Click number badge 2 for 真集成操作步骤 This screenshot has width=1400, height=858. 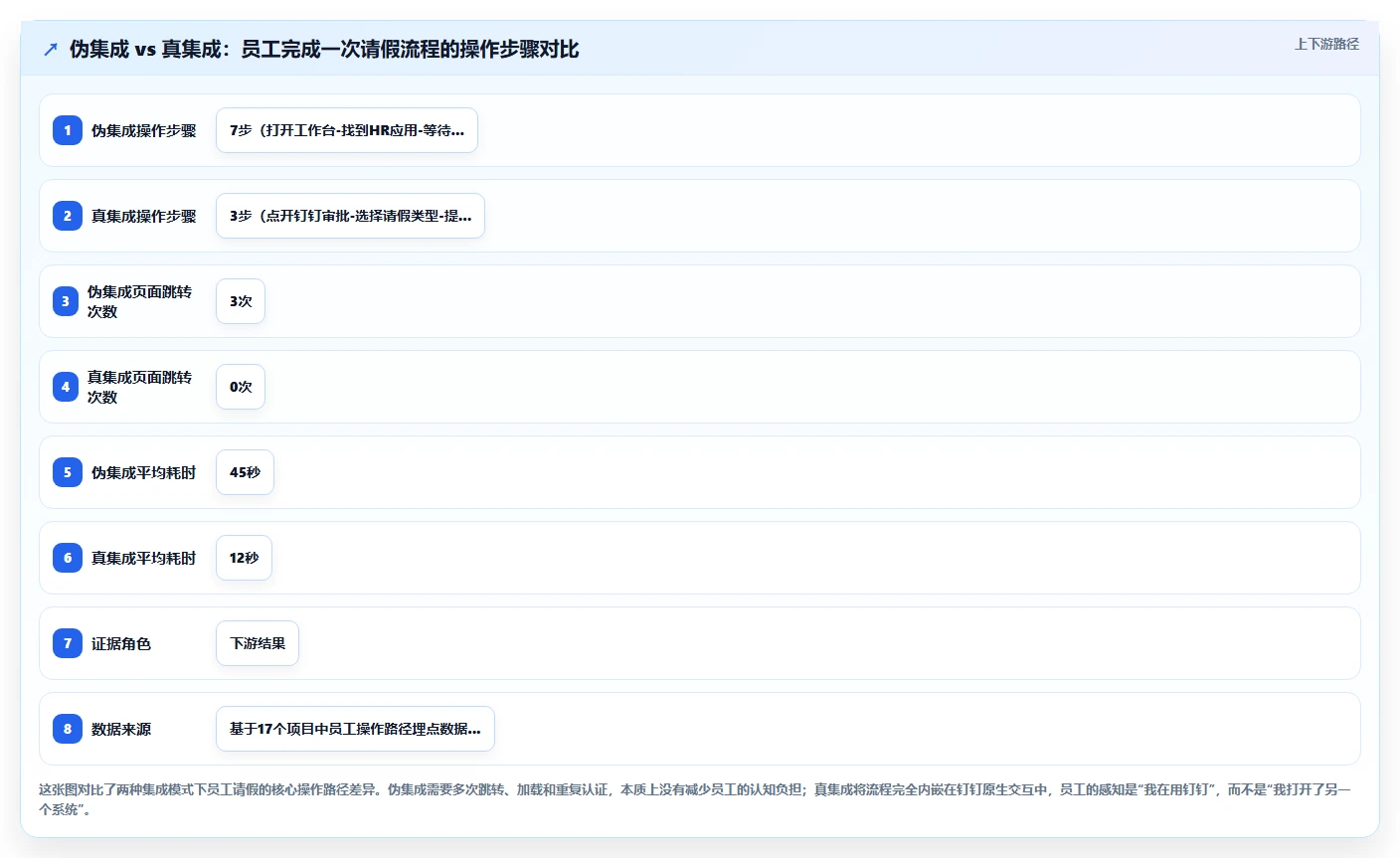[x=68, y=216]
